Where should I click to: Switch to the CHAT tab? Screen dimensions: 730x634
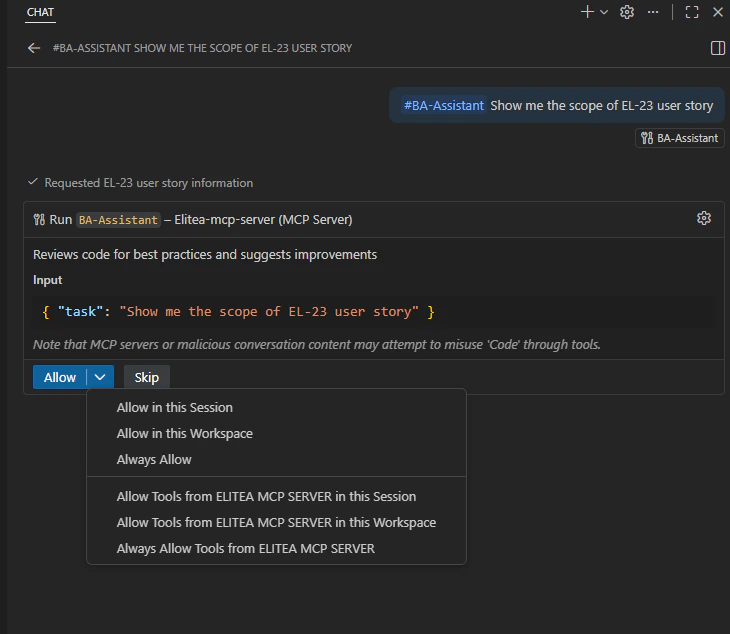click(x=40, y=13)
